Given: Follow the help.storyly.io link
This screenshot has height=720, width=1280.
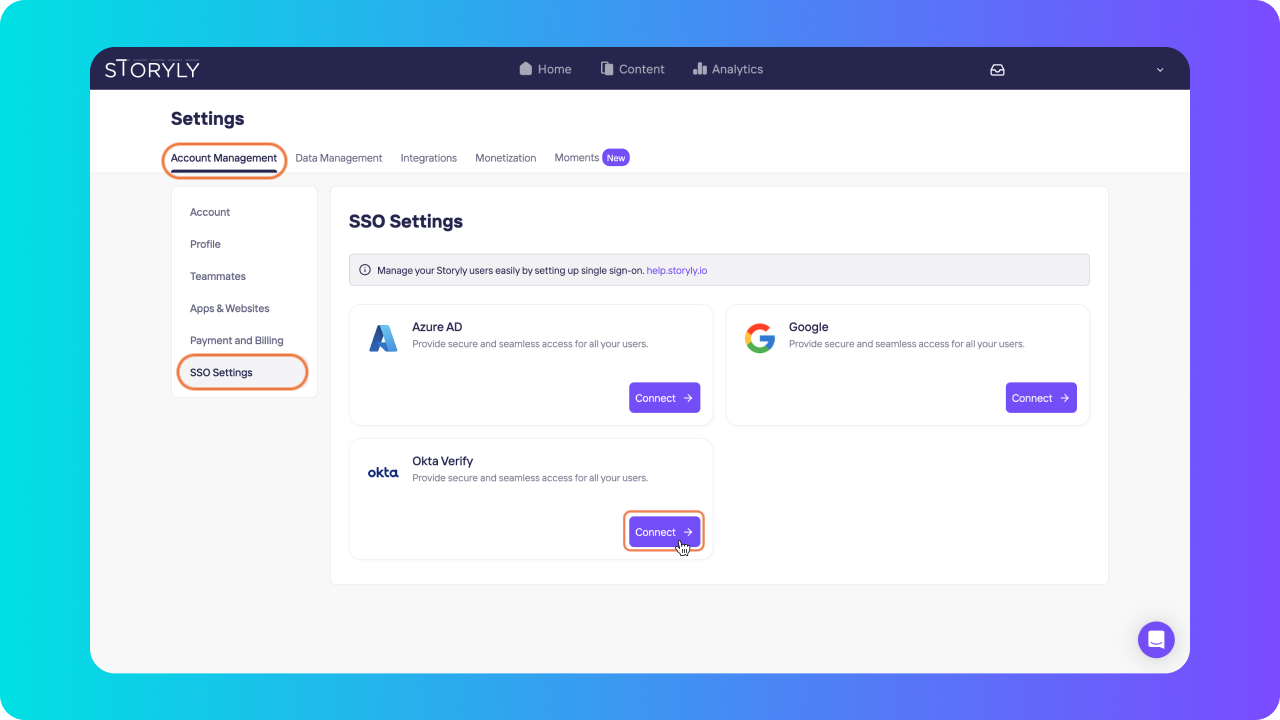Looking at the screenshot, I should click(677, 270).
